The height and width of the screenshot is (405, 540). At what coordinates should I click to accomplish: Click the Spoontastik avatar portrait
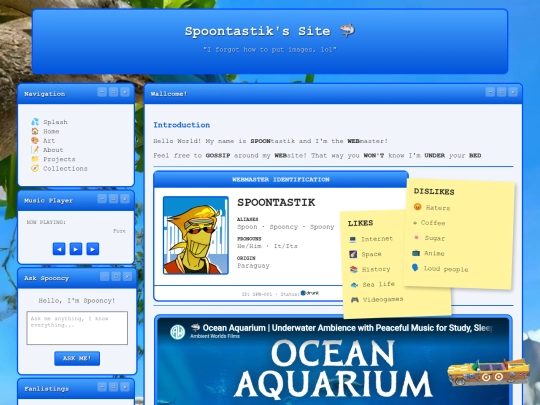click(x=196, y=235)
